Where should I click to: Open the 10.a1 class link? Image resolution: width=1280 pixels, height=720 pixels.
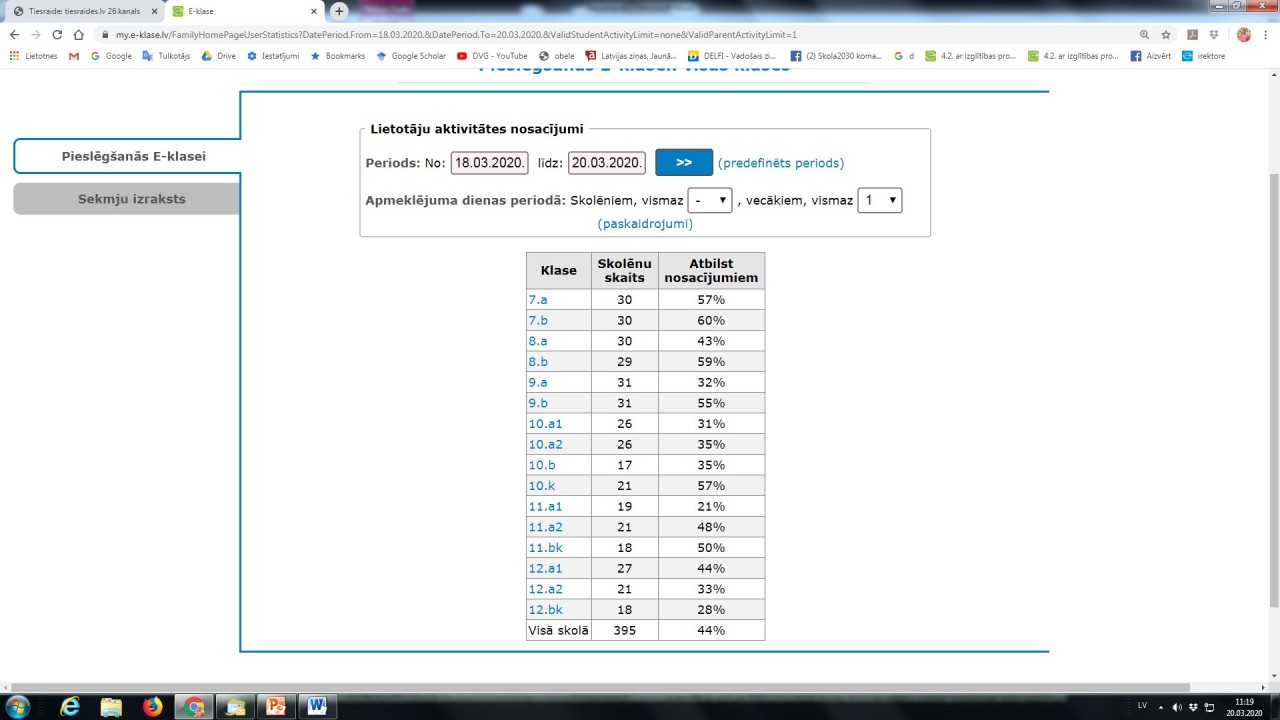[545, 424]
